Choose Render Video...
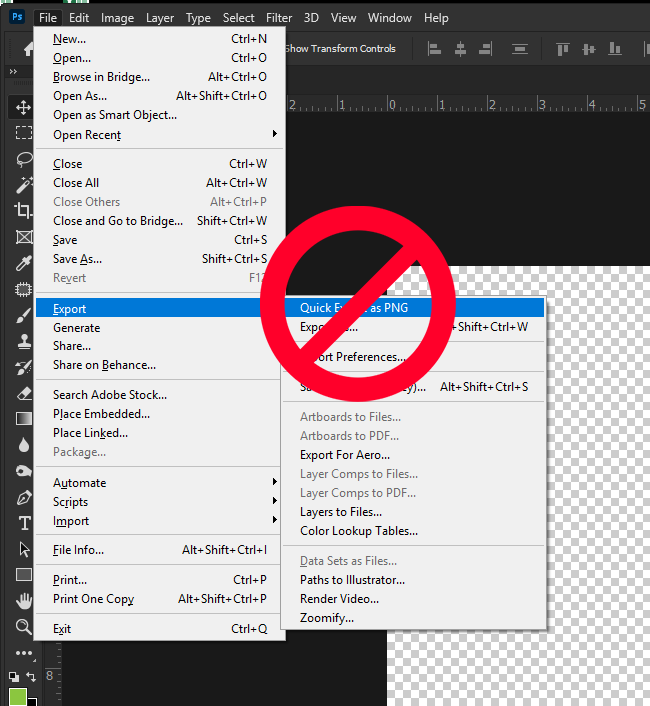Viewport: 650px width, 706px height. point(413,599)
